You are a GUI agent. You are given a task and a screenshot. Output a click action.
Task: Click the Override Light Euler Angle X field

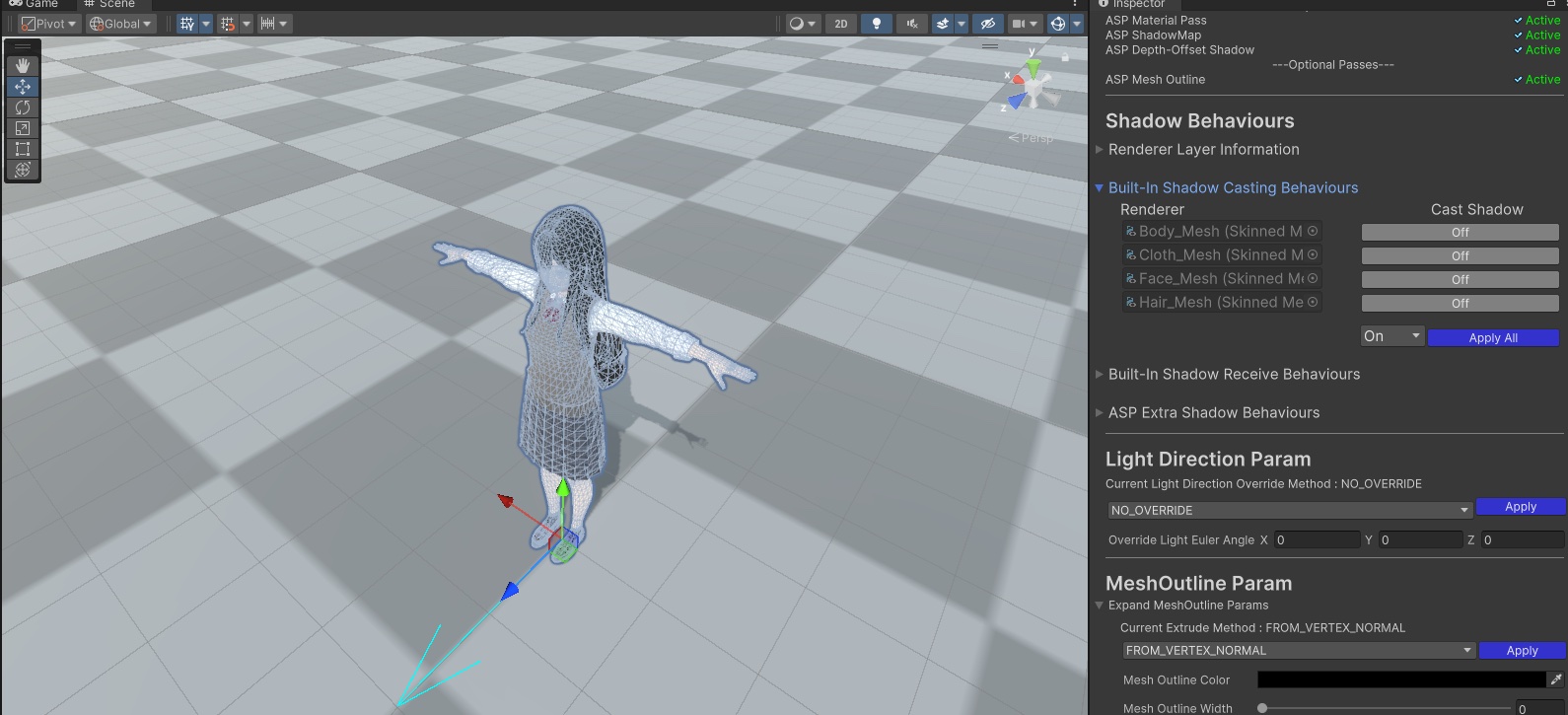coord(1316,539)
